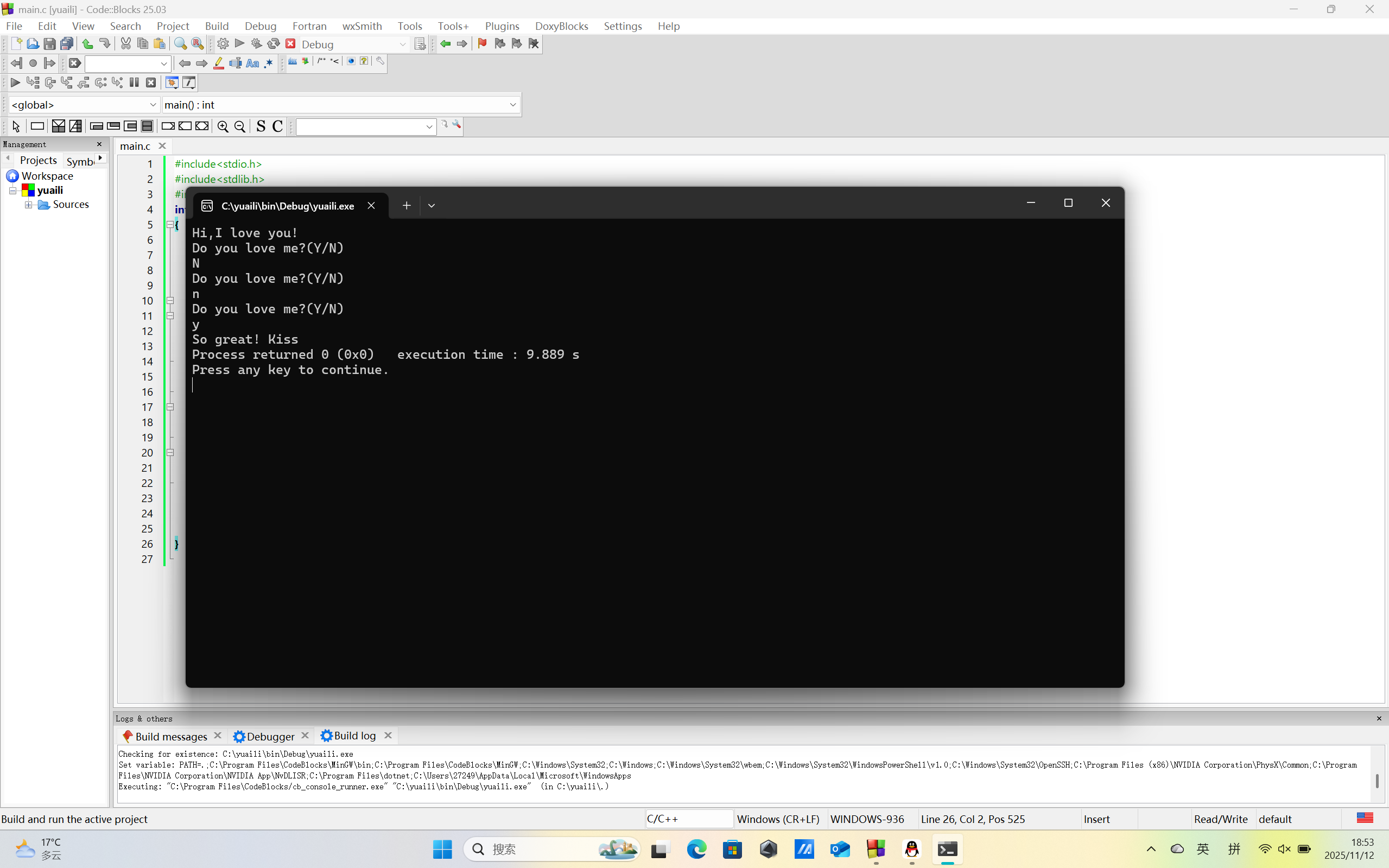Open the main() : int function dropdown
Image resolution: width=1389 pixels, height=868 pixels.
point(512,105)
